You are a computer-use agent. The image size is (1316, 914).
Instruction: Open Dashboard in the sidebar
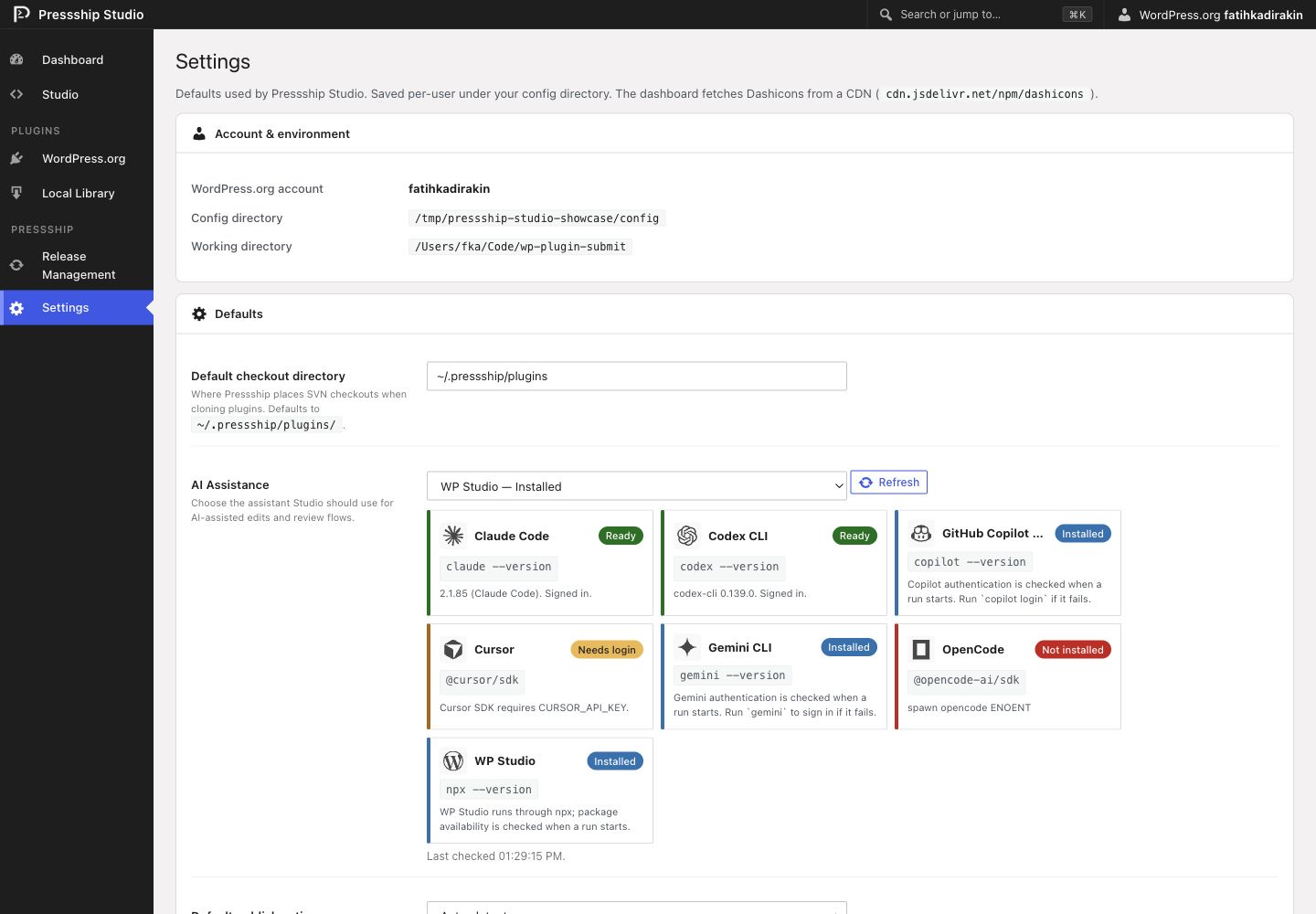pyautogui.click(x=77, y=59)
